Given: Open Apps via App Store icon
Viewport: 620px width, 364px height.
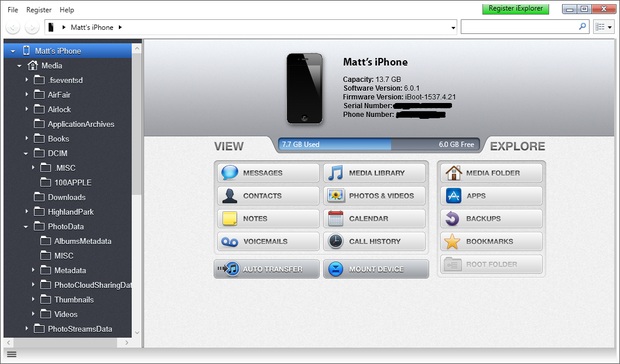Looking at the screenshot, I should 453,196.
